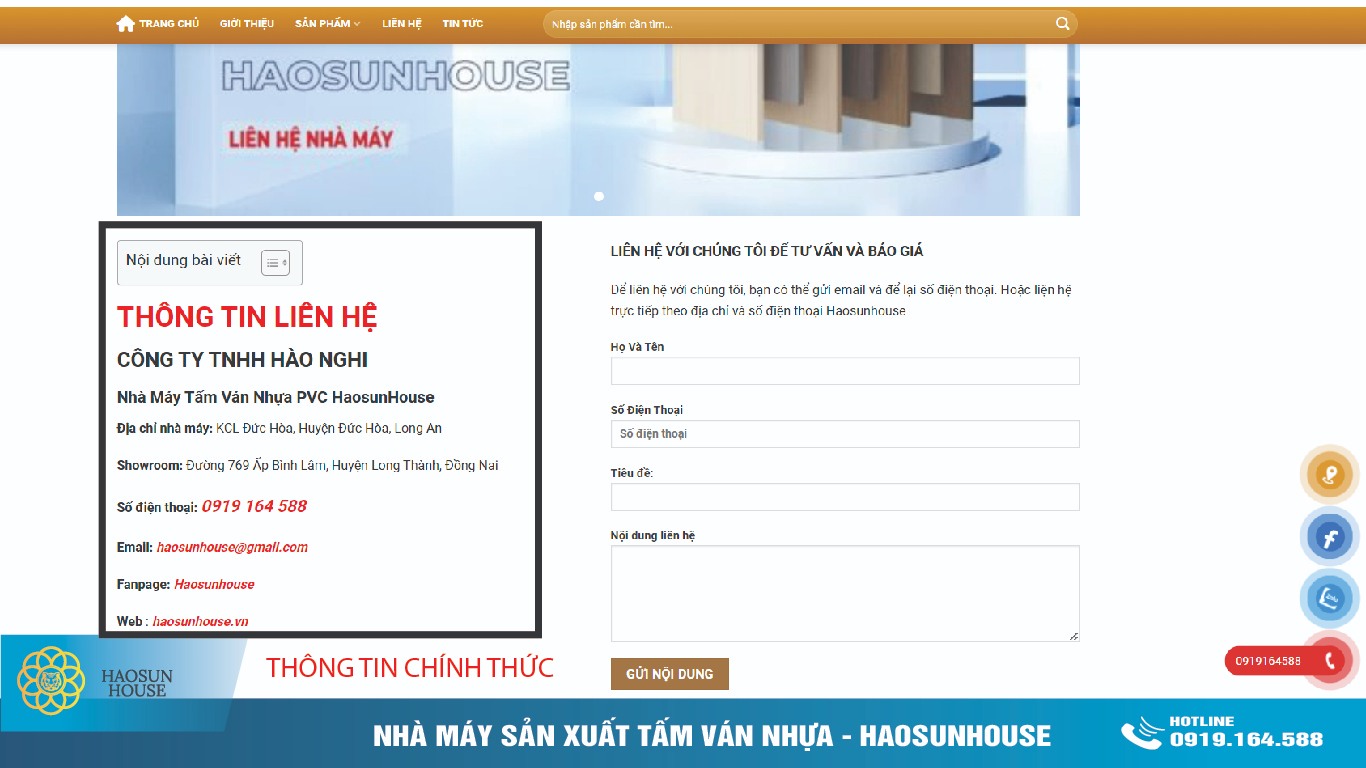Click the textarea resize grip corner
This screenshot has width=1366, height=768.
click(1074, 636)
